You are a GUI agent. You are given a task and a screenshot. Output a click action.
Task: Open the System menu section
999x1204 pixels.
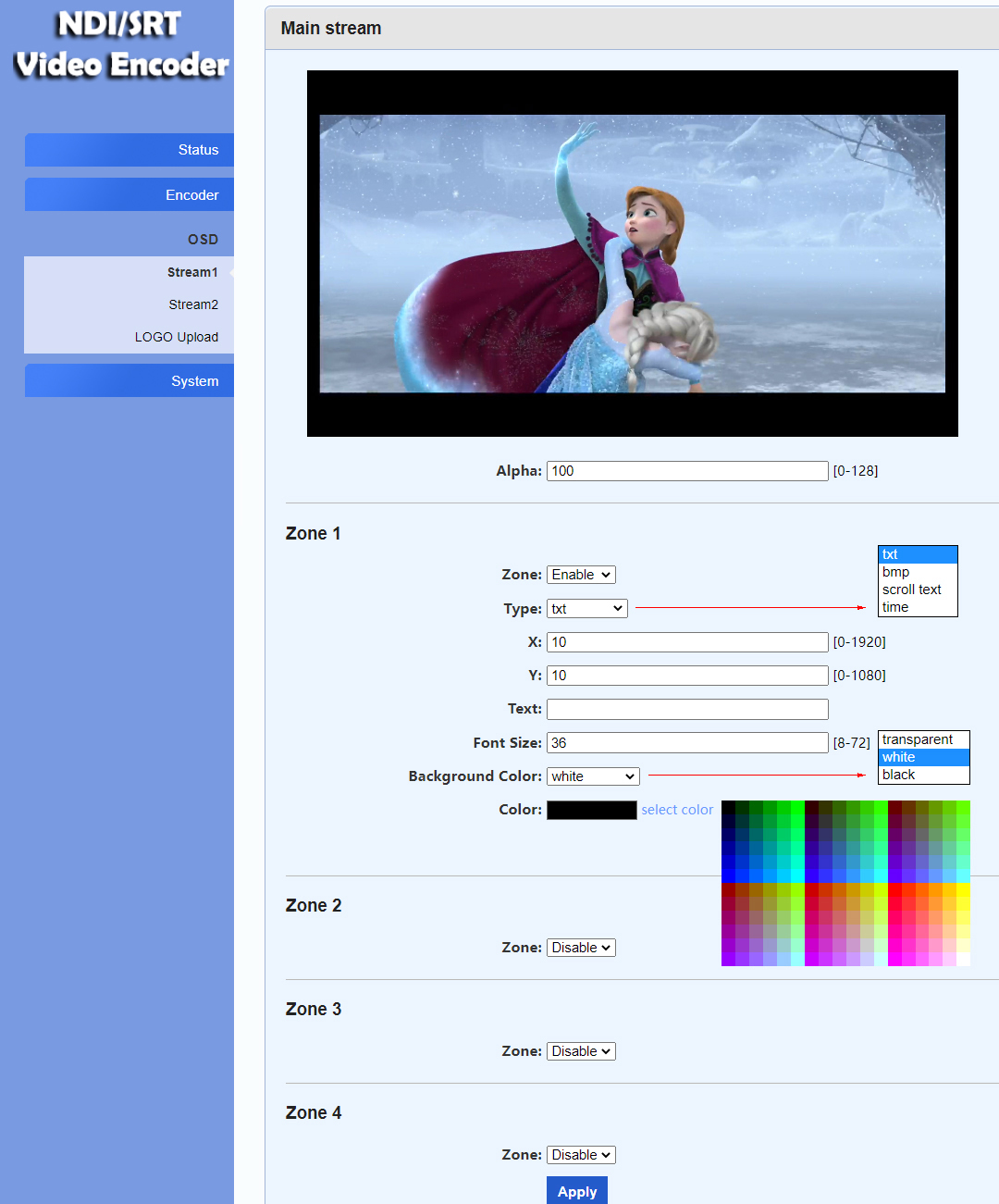[x=129, y=380]
